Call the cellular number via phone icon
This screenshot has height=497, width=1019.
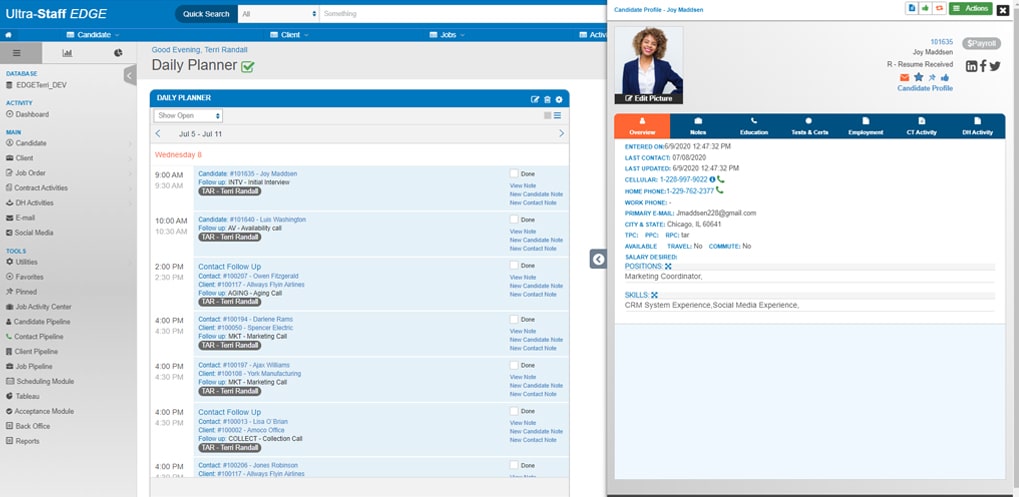(x=721, y=179)
